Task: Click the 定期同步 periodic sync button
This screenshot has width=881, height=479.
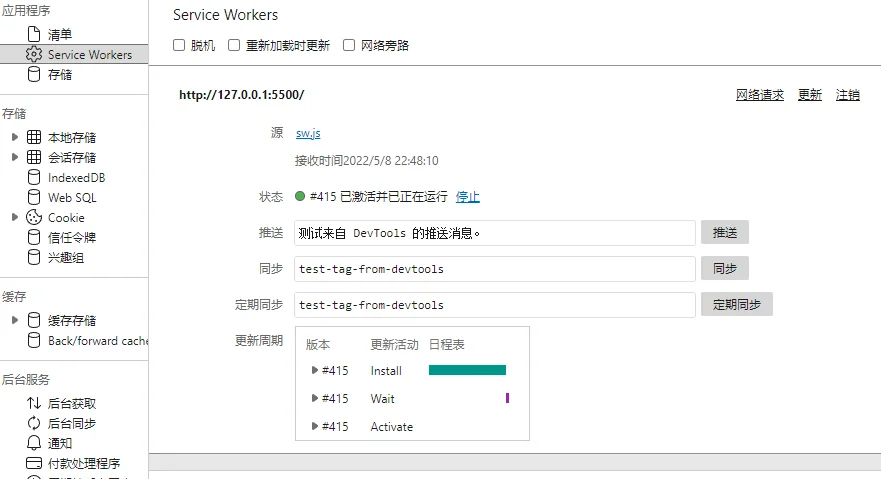Action: point(737,304)
